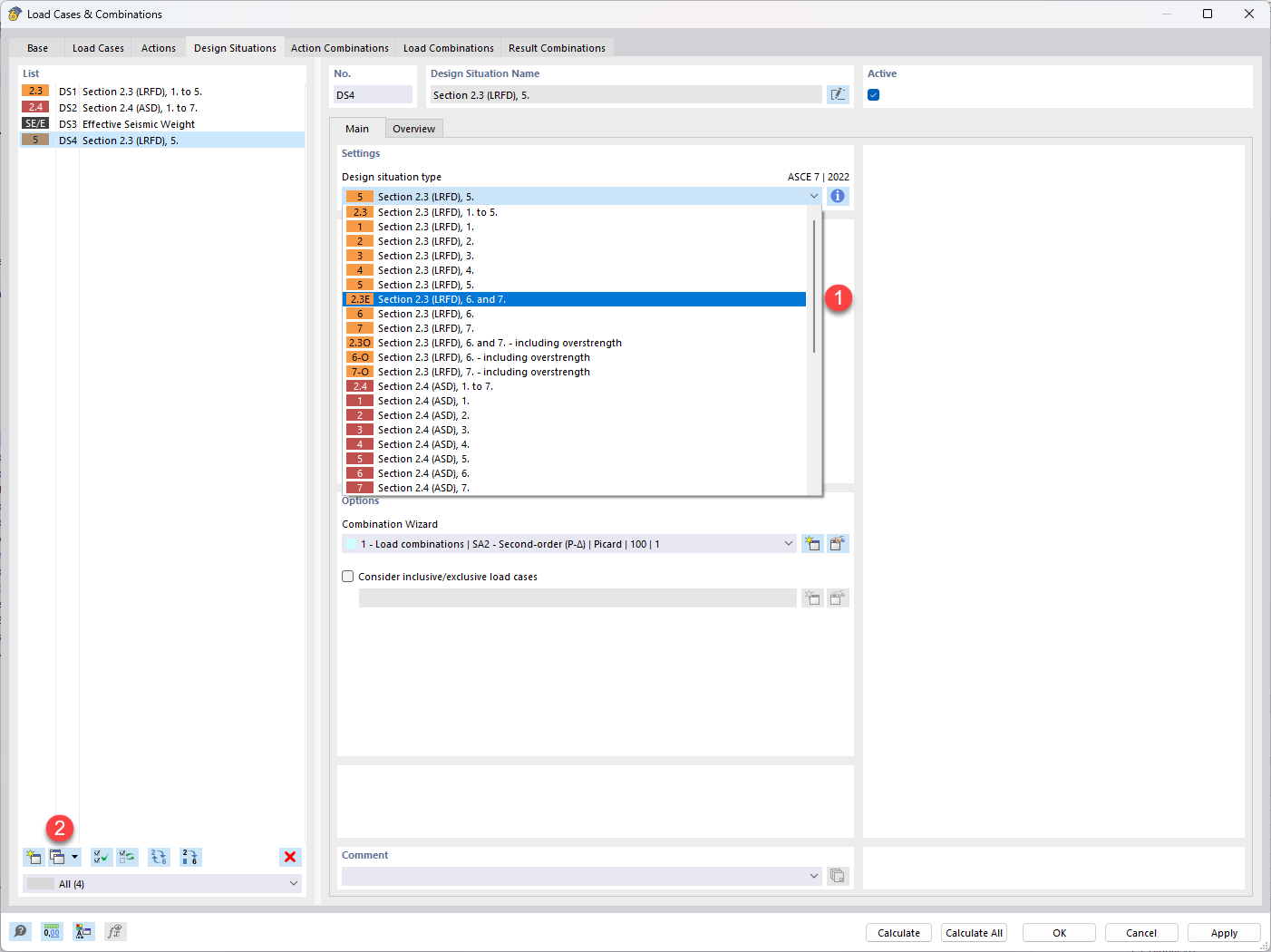Viewport: 1271px width, 952px height.
Task: Click the invert selection icon
Action: click(127, 857)
